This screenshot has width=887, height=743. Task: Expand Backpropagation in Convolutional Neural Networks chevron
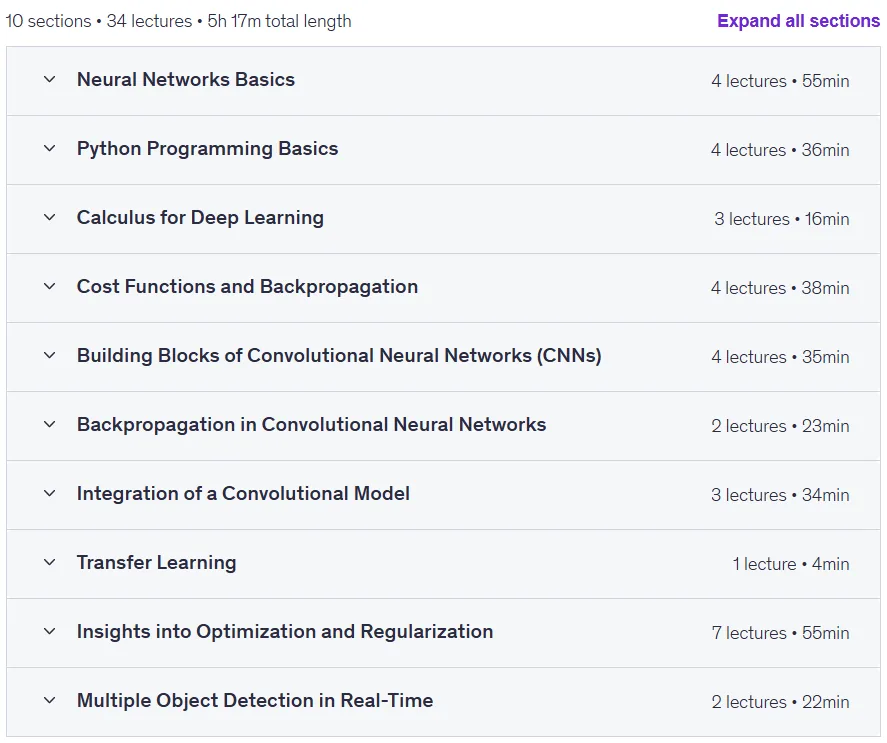tap(50, 425)
